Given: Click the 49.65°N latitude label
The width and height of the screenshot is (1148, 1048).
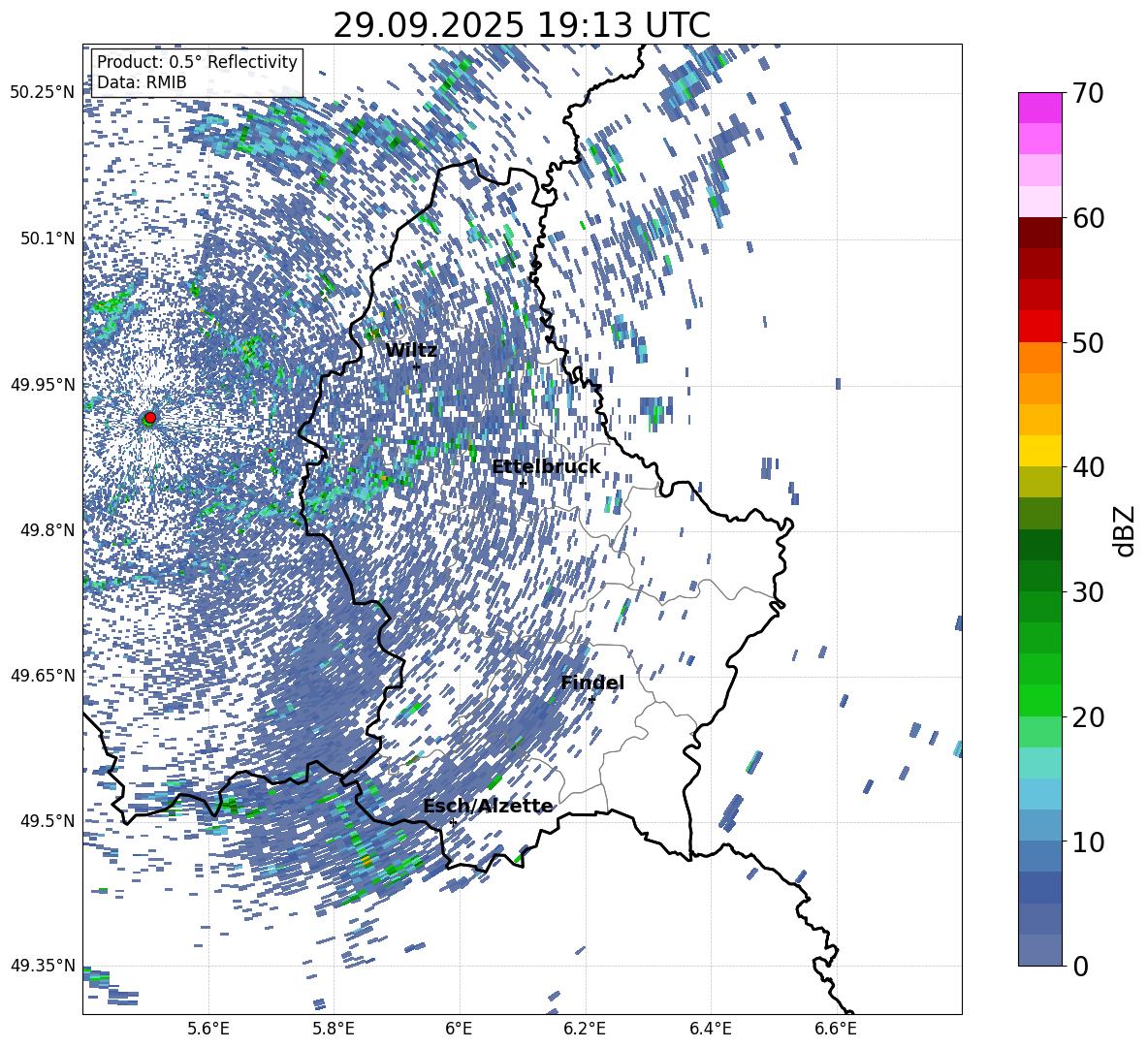Looking at the screenshot, I should pyautogui.click(x=43, y=675).
